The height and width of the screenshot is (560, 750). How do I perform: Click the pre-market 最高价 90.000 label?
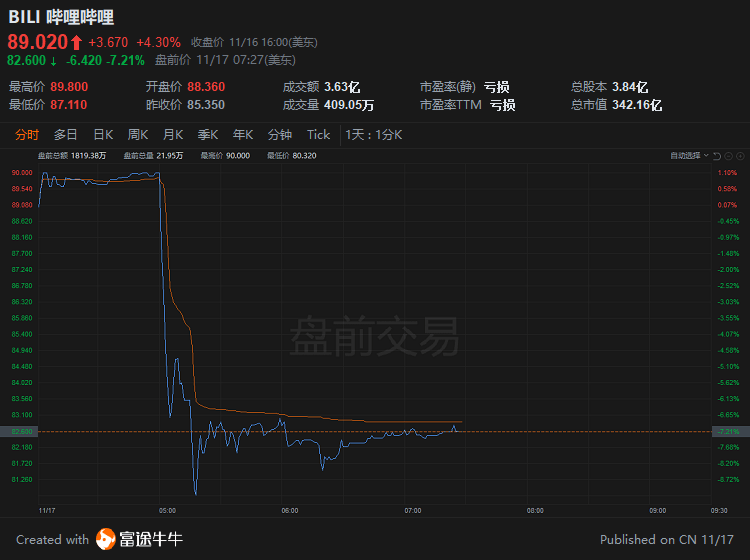pyautogui.click(x=225, y=155)
